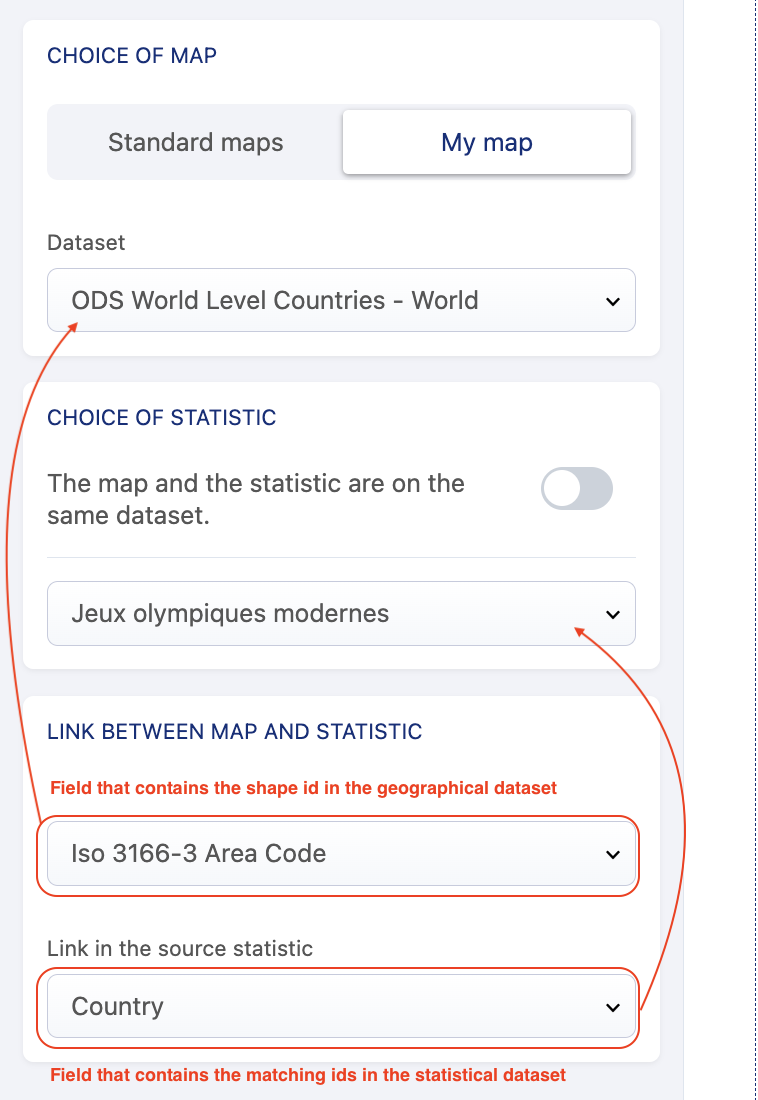The image size is (758, 1100).
Task: Click the 'Link in the source statistic' label
Action: [x=180, y=948]
